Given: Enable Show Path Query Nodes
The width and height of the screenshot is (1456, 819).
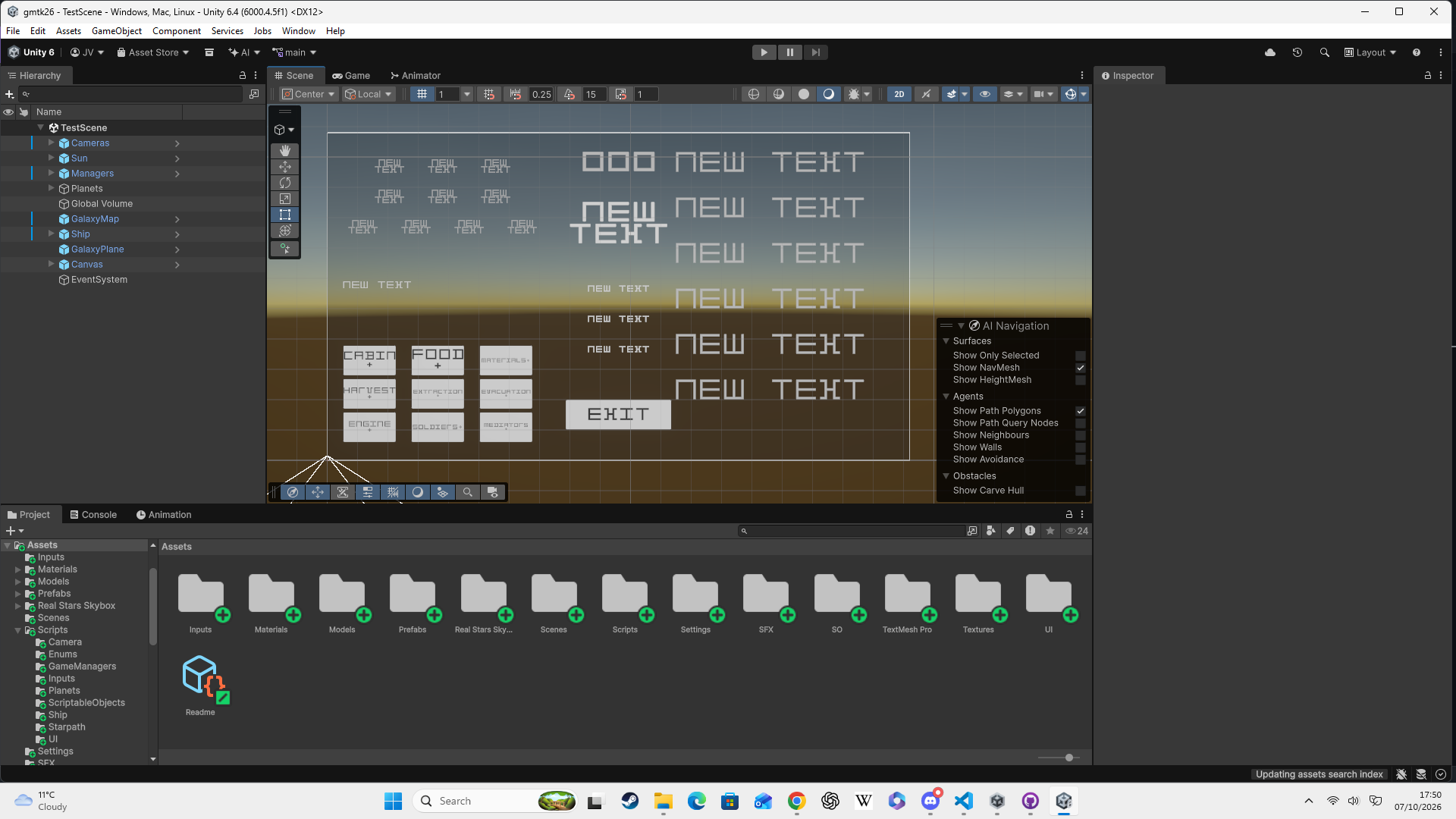Looking at the screenshot, I should (1081, 423).
